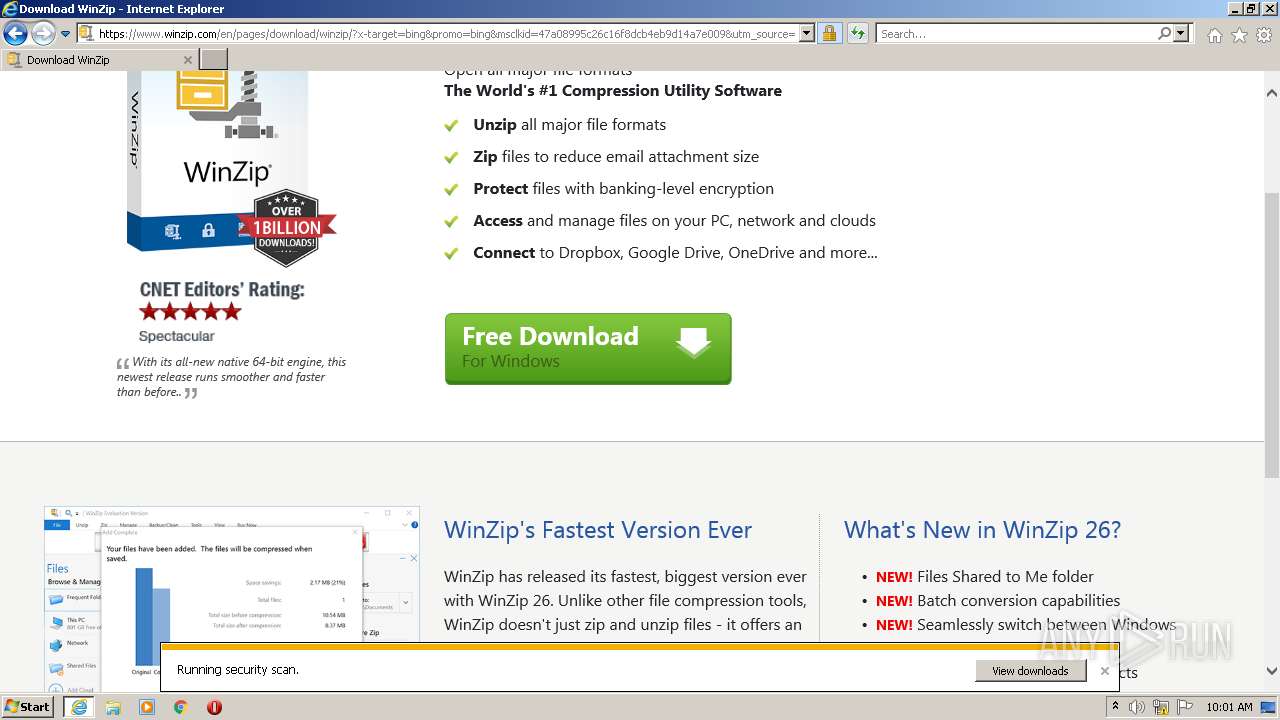The width and height of the screenshot is (1280, 720).
Task: Click the page scroll up arrow
Action: (x=1272, y=93)
